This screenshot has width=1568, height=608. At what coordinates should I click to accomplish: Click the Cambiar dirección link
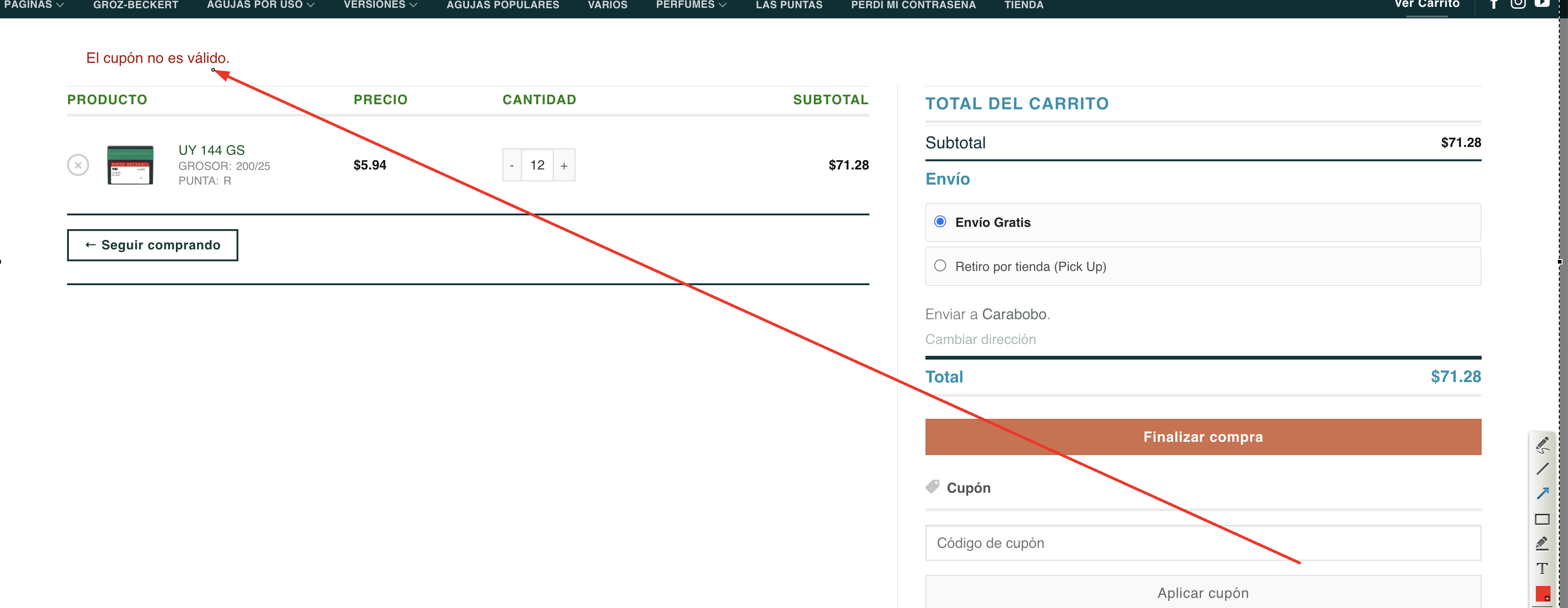(980, 339)
